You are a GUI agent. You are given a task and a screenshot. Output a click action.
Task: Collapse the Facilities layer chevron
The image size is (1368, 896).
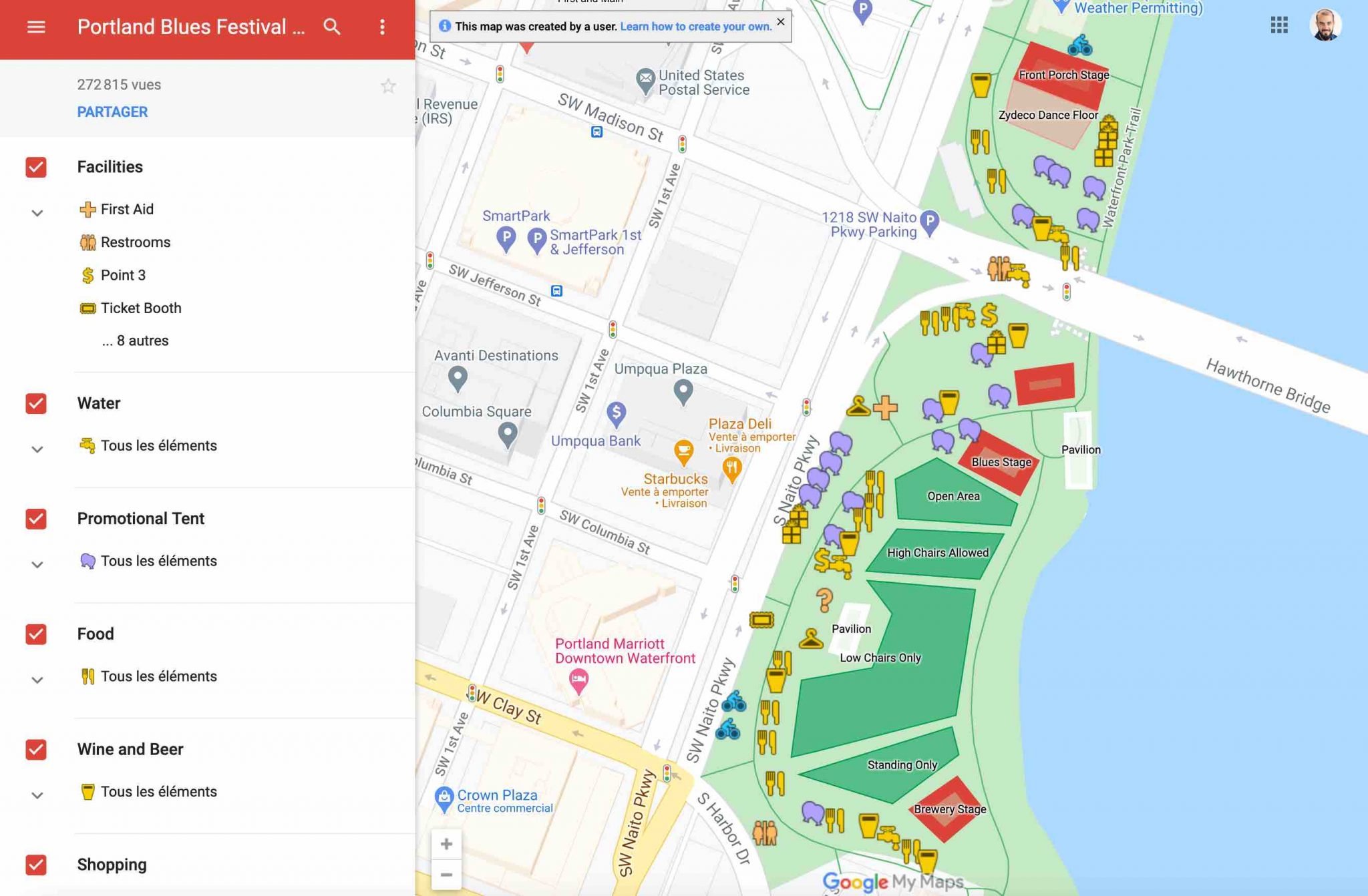[37, 213]
